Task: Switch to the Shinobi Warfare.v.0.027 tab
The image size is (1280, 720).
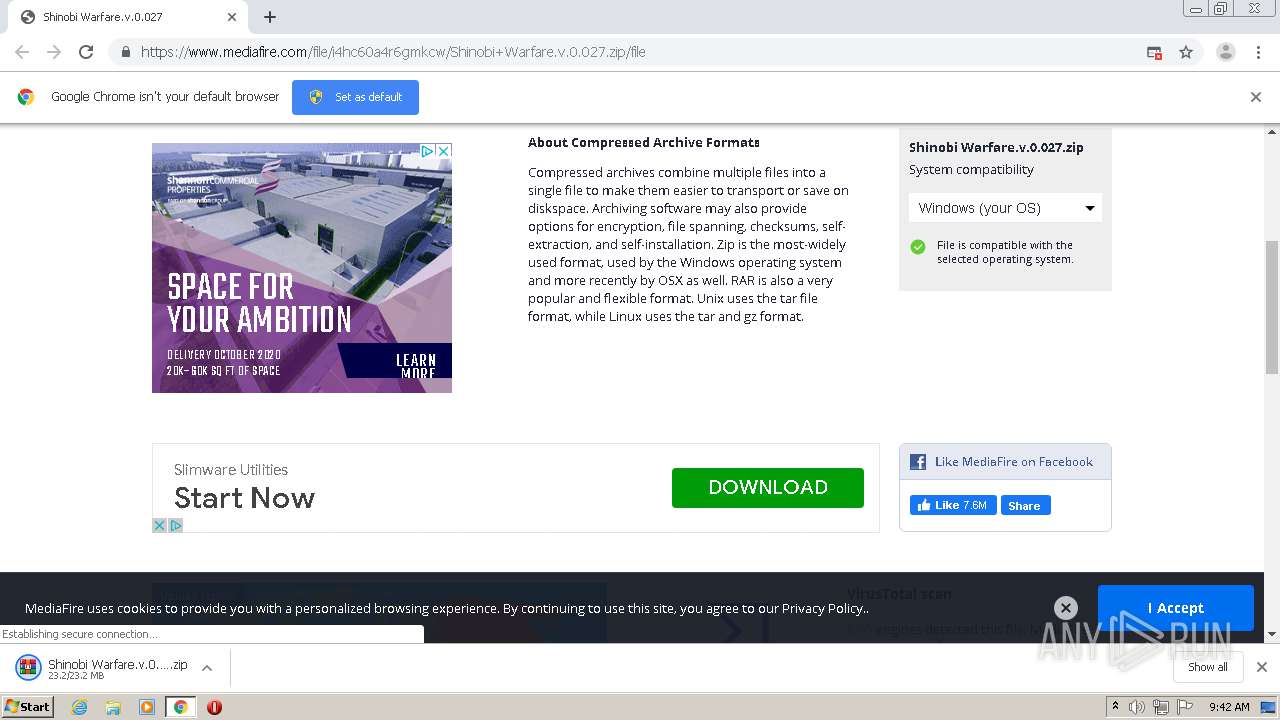Action: point(127,17)
